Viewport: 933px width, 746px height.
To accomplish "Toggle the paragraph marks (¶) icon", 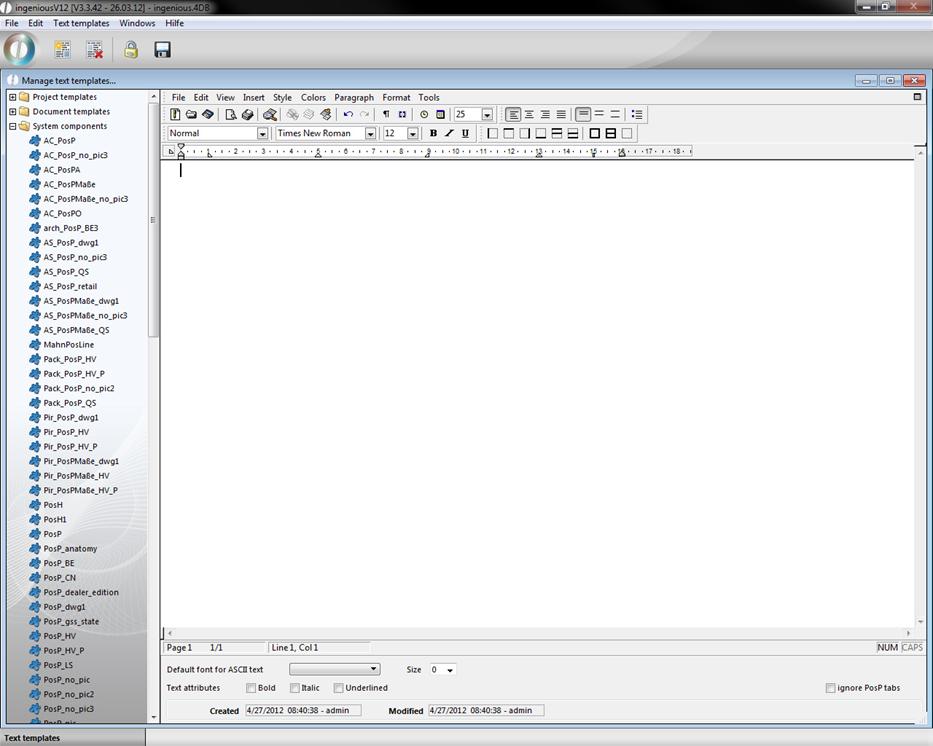I will [x=386, y=115].
